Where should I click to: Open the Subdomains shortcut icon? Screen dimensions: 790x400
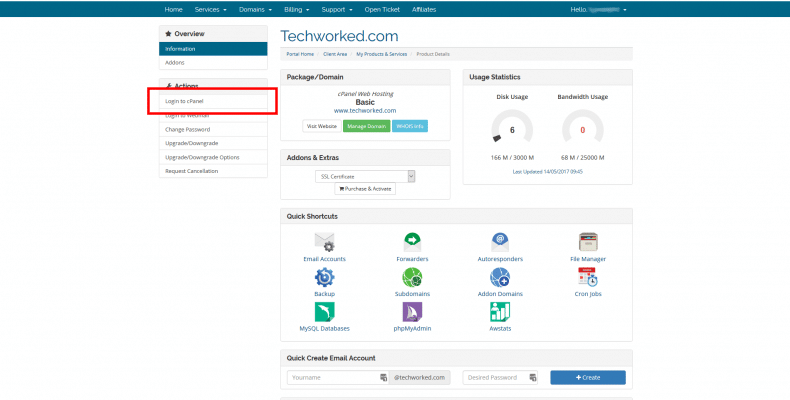point(412,277)
